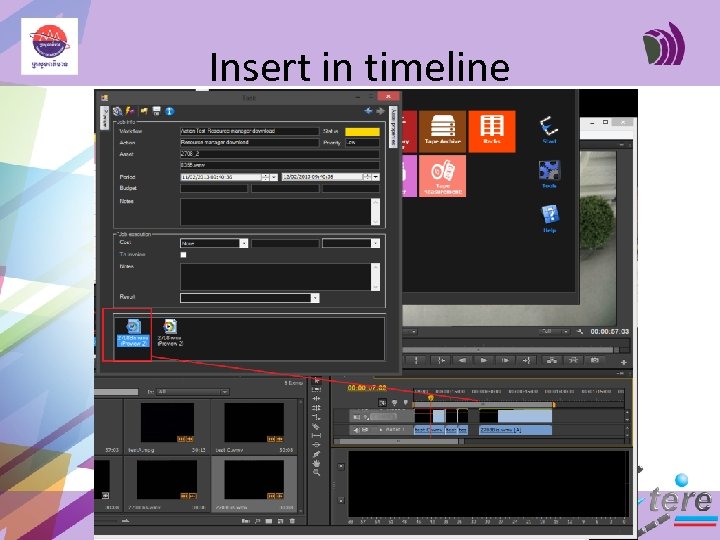Click the globe/gear icon in Task toolbar
The image size is (720, 540).
coord(118,111)
